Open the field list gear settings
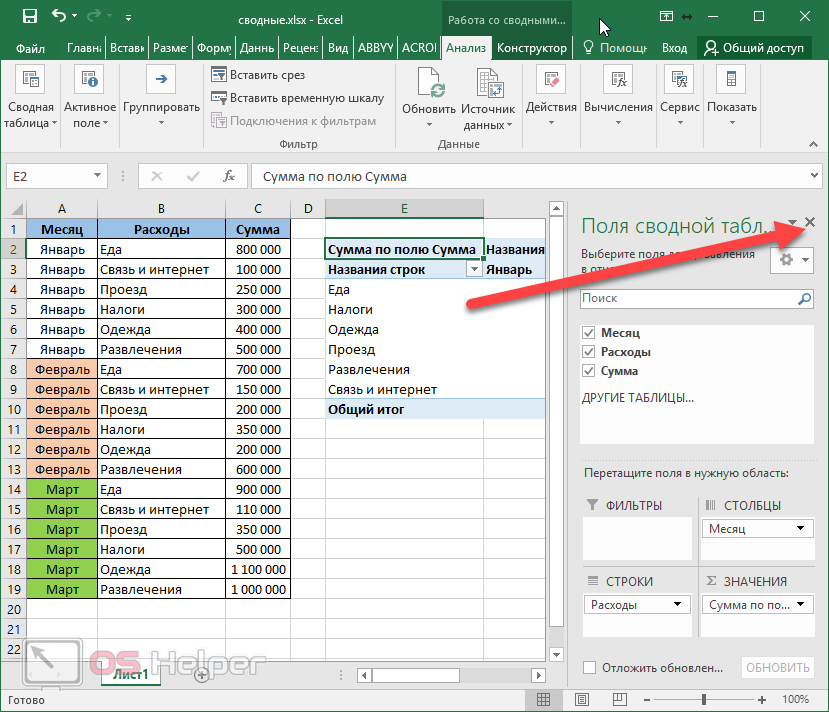Image resolution: width=829 pixels, height=712 pixels. point(789,260)
